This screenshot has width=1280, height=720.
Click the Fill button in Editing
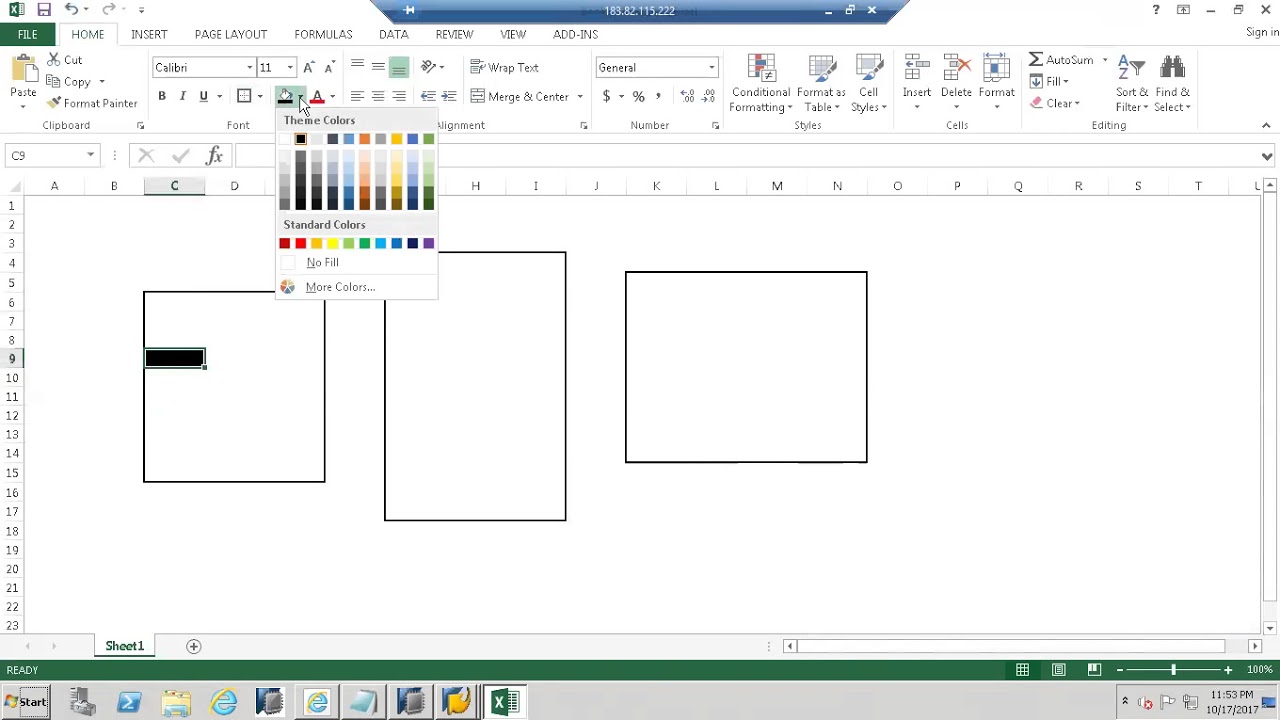(1049, 82)
